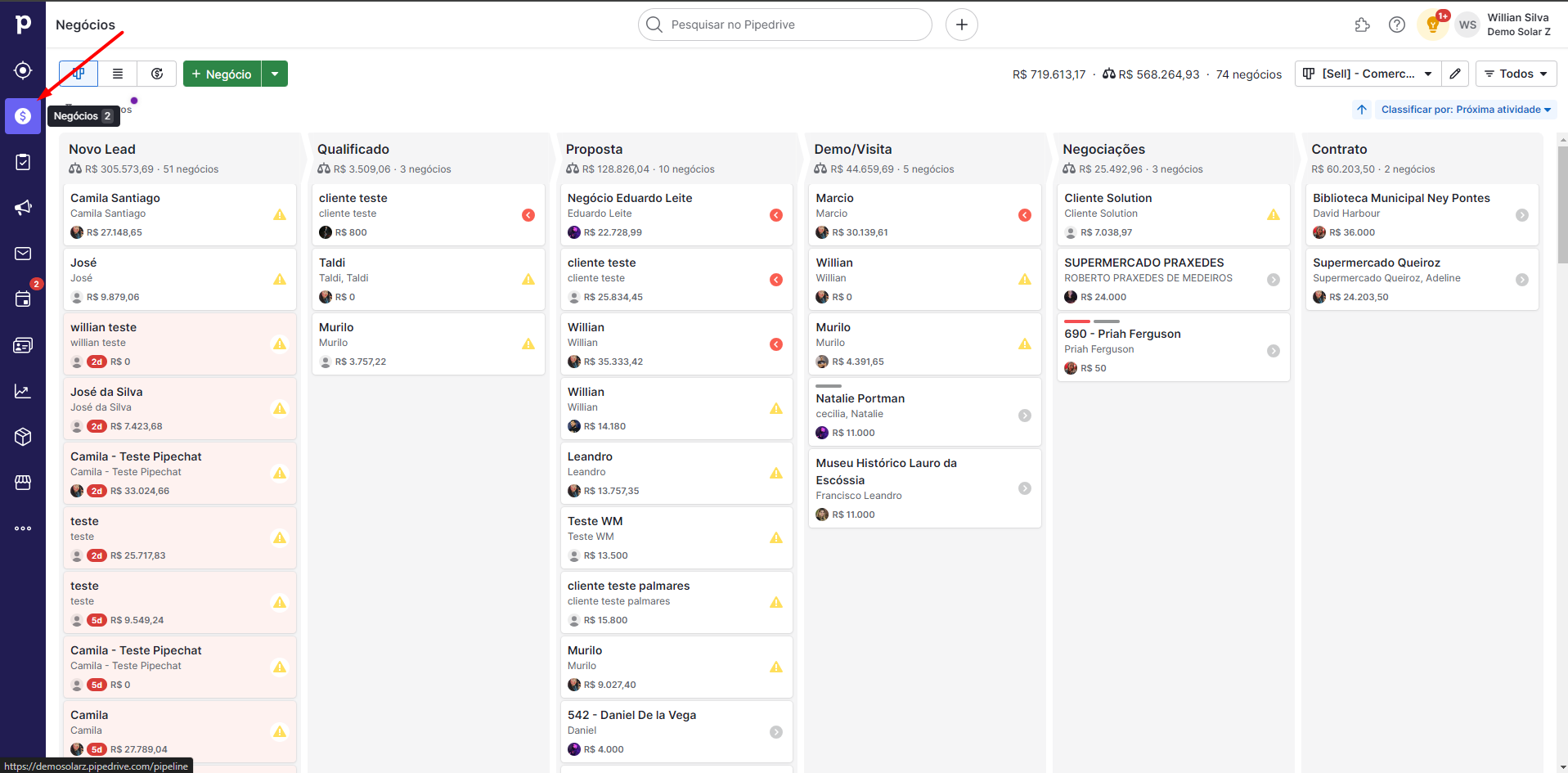The image size is (1568, 773).
Task: Select Demo/Visita stage header
Action: point(853,149)
